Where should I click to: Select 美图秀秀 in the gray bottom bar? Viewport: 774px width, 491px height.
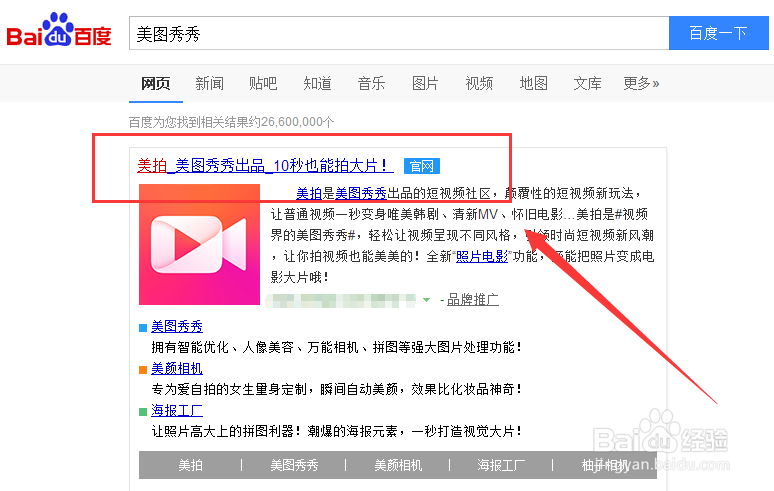click(x=294, y=465)
